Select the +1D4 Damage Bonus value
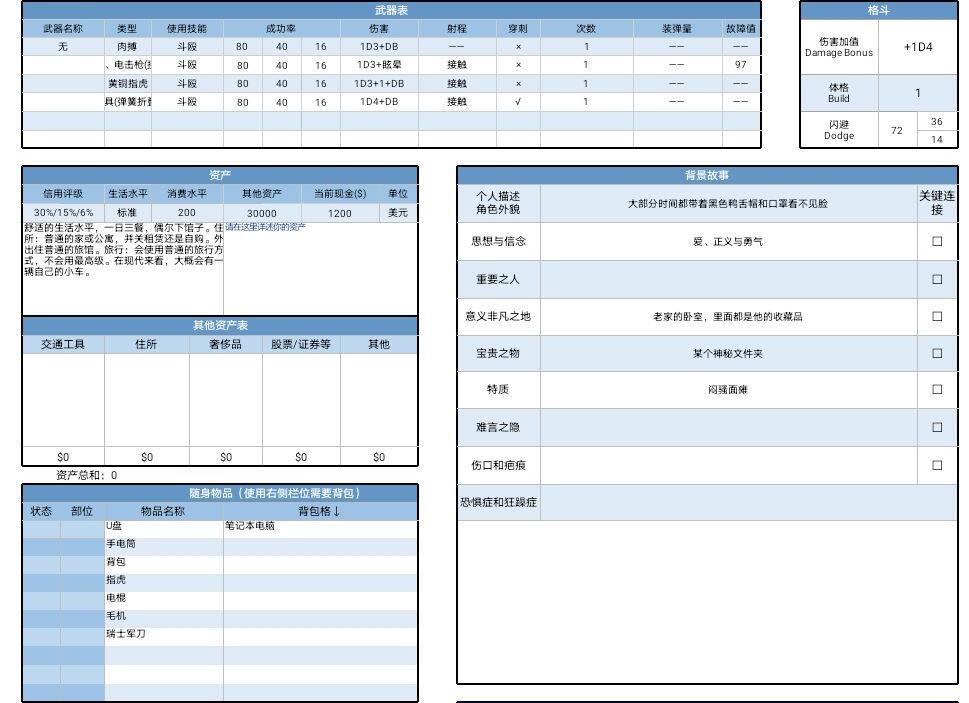969x703 pixels. [917, 47]
